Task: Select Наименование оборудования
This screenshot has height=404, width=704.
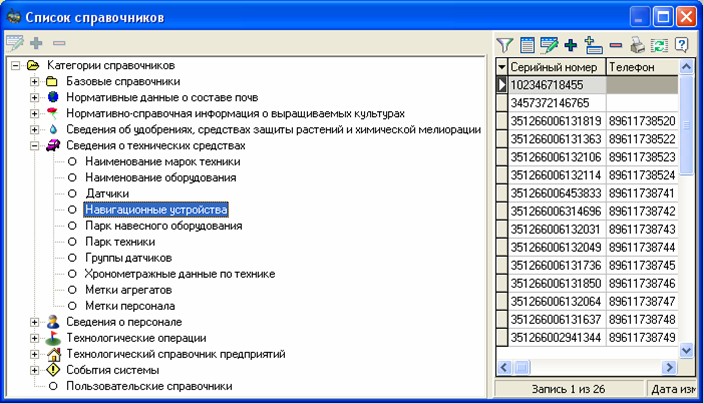Action: (x=160, y=178)
